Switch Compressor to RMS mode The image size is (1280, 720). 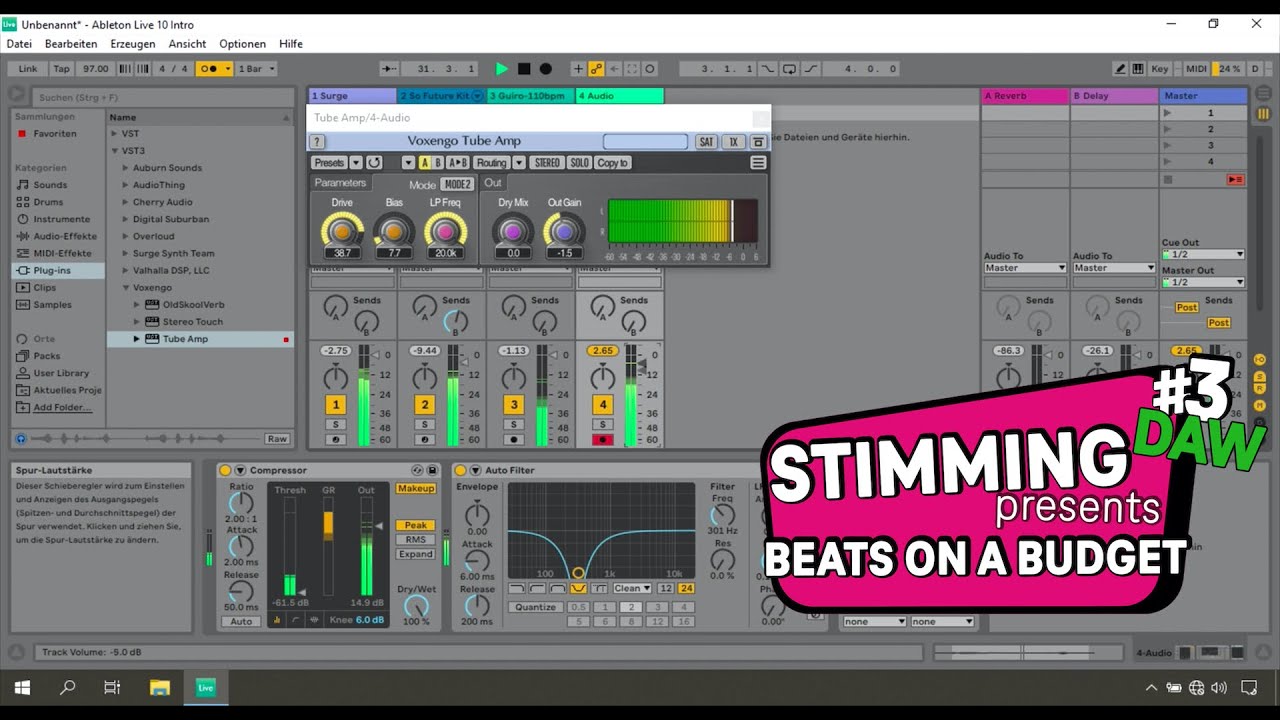[x=416, y=539]
